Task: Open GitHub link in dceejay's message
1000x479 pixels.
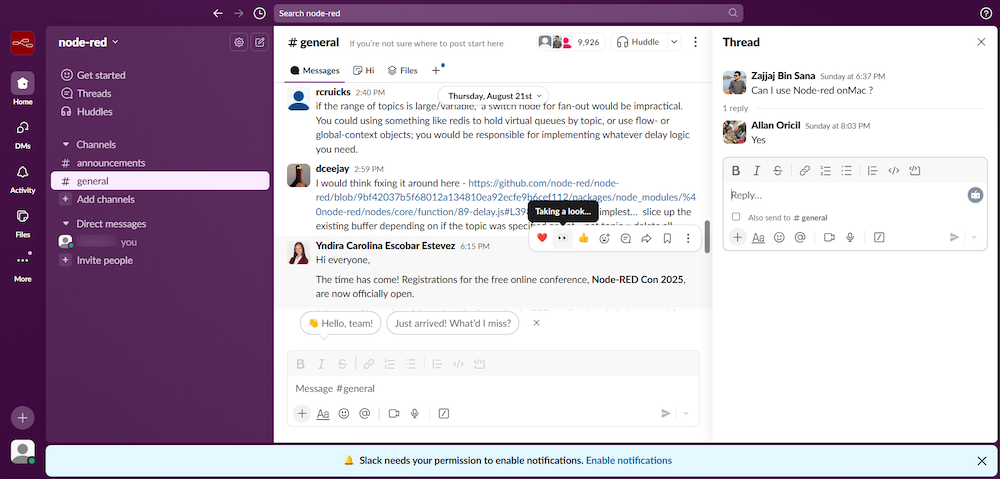Action: click(506, 196)
